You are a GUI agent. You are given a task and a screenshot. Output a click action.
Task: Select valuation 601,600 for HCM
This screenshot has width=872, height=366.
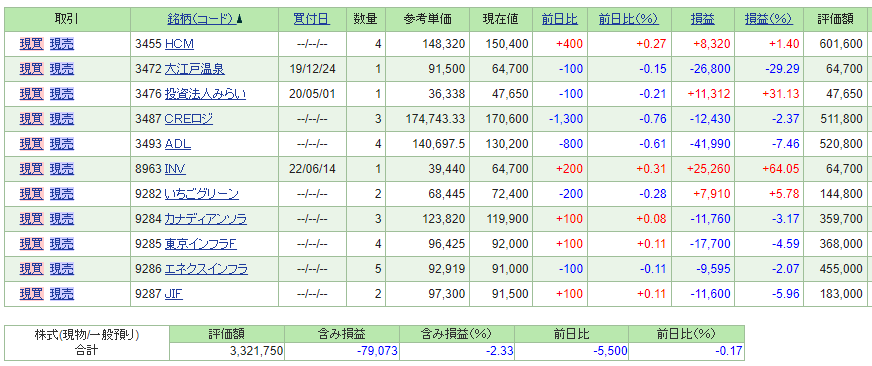(841, 44)
